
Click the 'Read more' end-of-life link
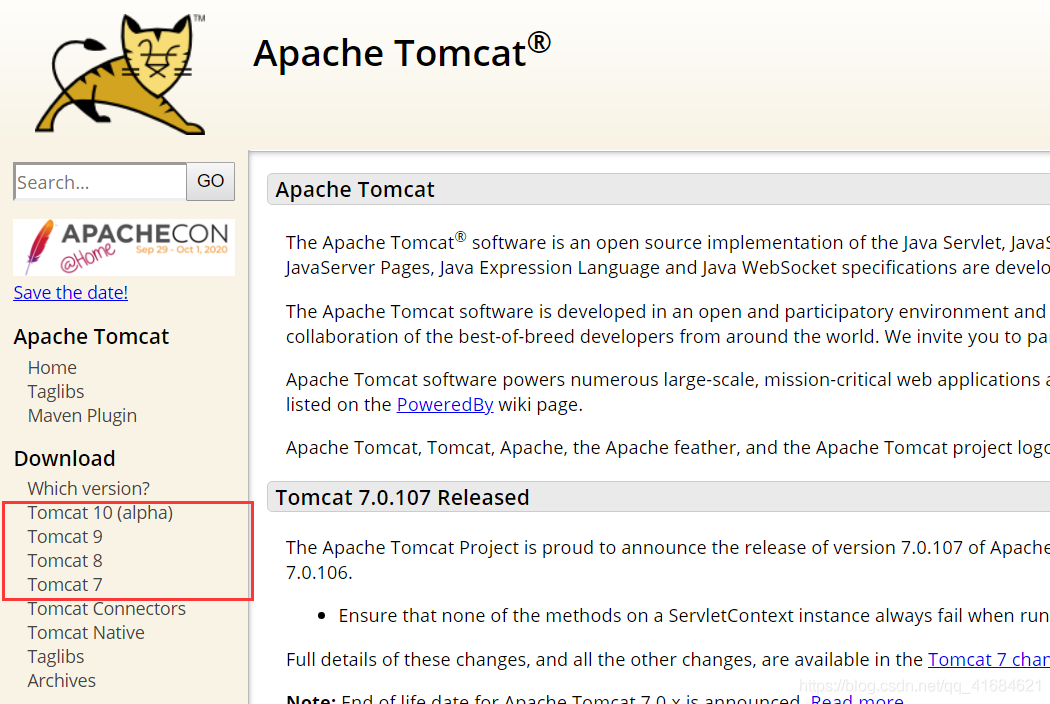click(857, 699)
